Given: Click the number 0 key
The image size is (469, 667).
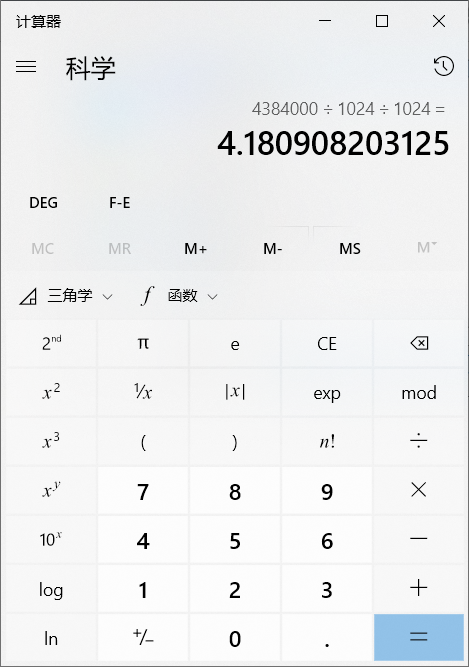Looking at the screenshot, I should 235,637.
